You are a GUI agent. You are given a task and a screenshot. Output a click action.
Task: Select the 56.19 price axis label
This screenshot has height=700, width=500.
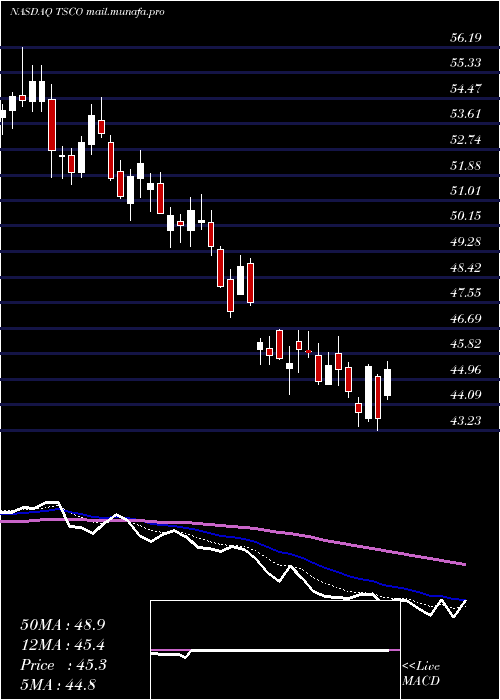click(x=465, y=38)
